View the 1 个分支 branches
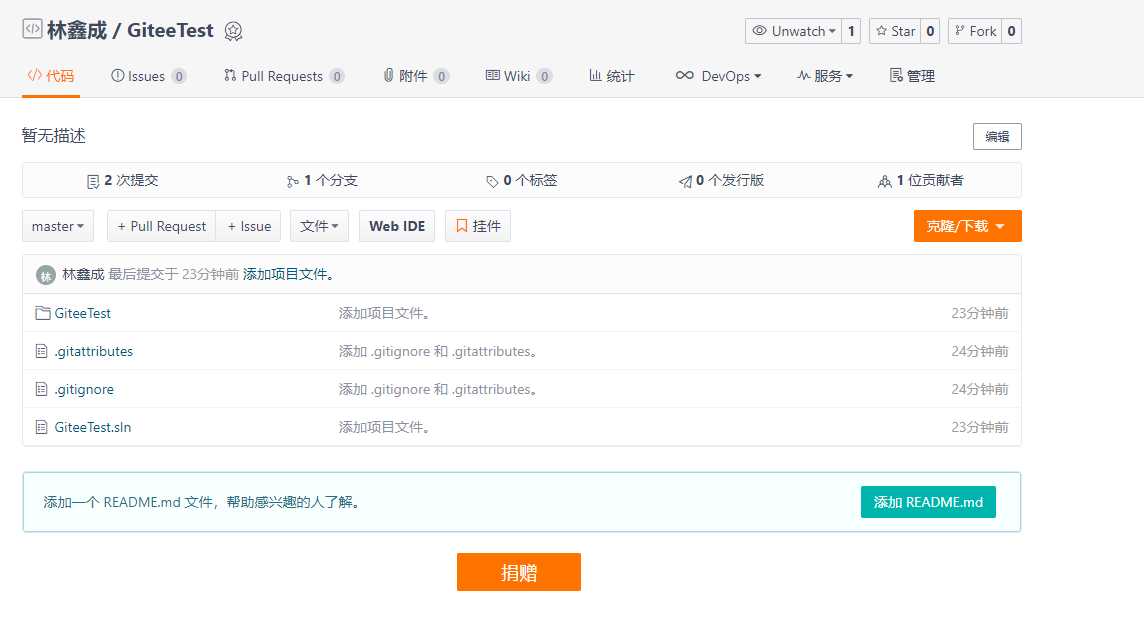Screen dimensions: 1144x634 (322, 180)
